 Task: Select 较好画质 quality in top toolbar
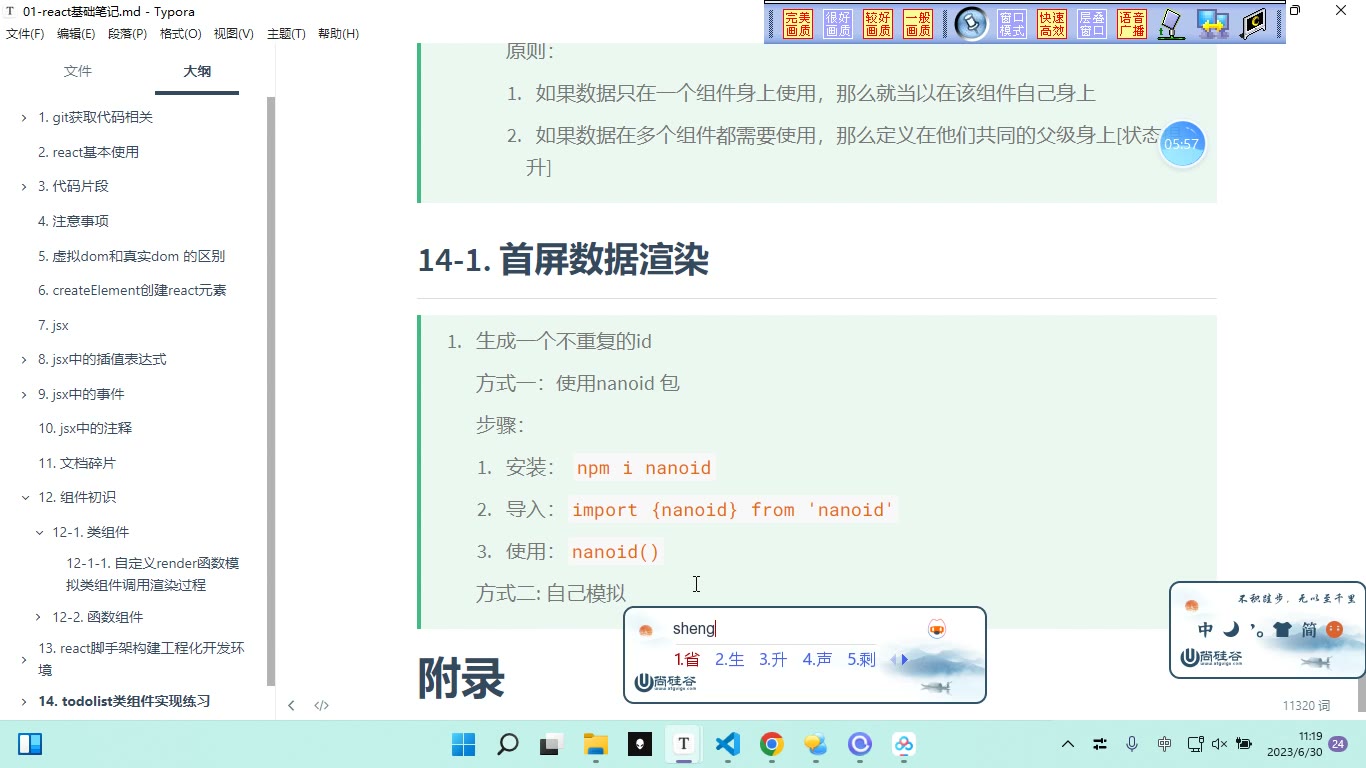(x=878, y=24)
